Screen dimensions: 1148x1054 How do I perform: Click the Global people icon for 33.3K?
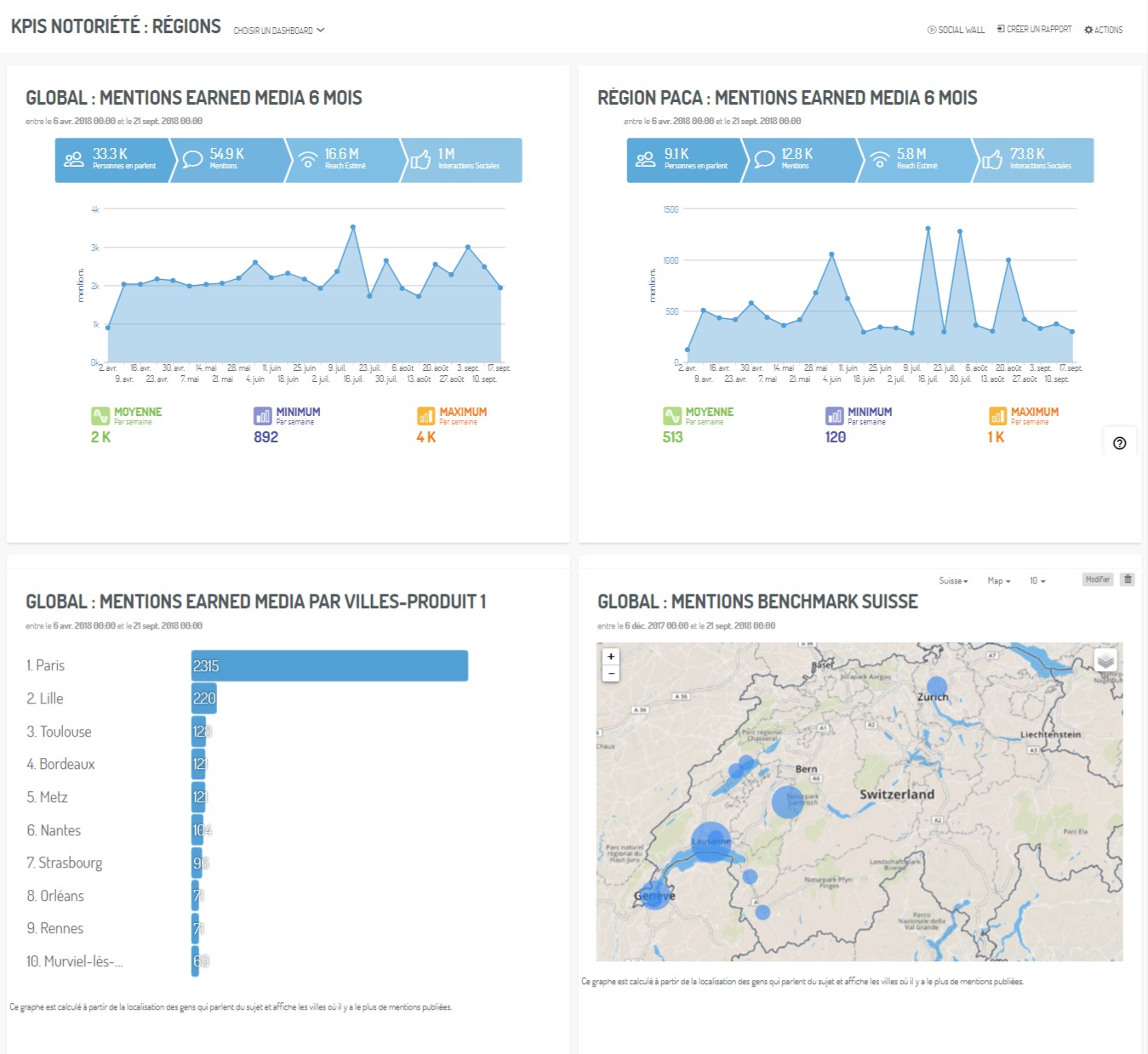[x=74, y=159]
